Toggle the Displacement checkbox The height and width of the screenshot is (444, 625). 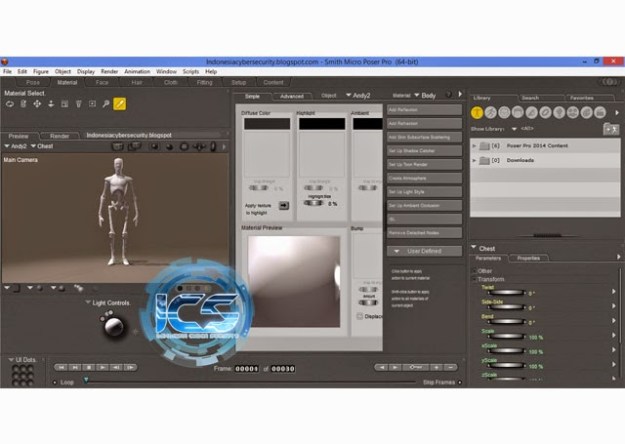click(360, 315)
